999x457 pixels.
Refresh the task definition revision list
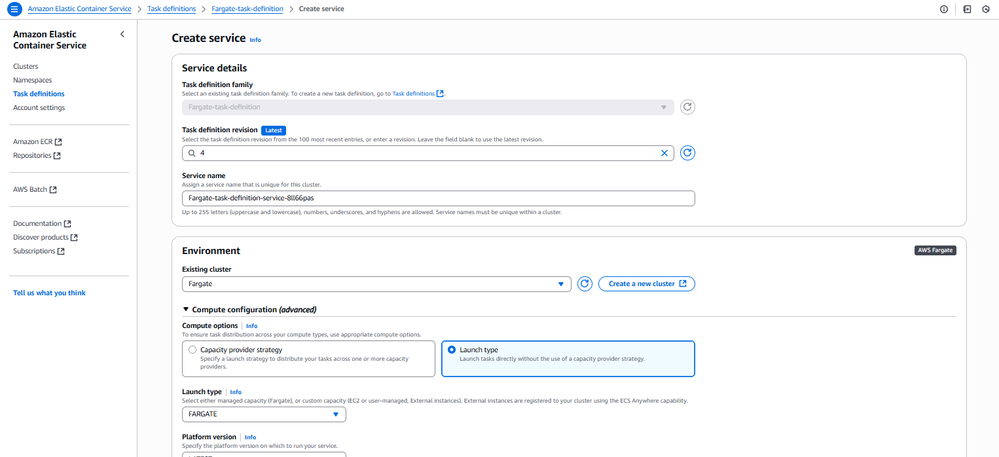[x=687, y=153]
